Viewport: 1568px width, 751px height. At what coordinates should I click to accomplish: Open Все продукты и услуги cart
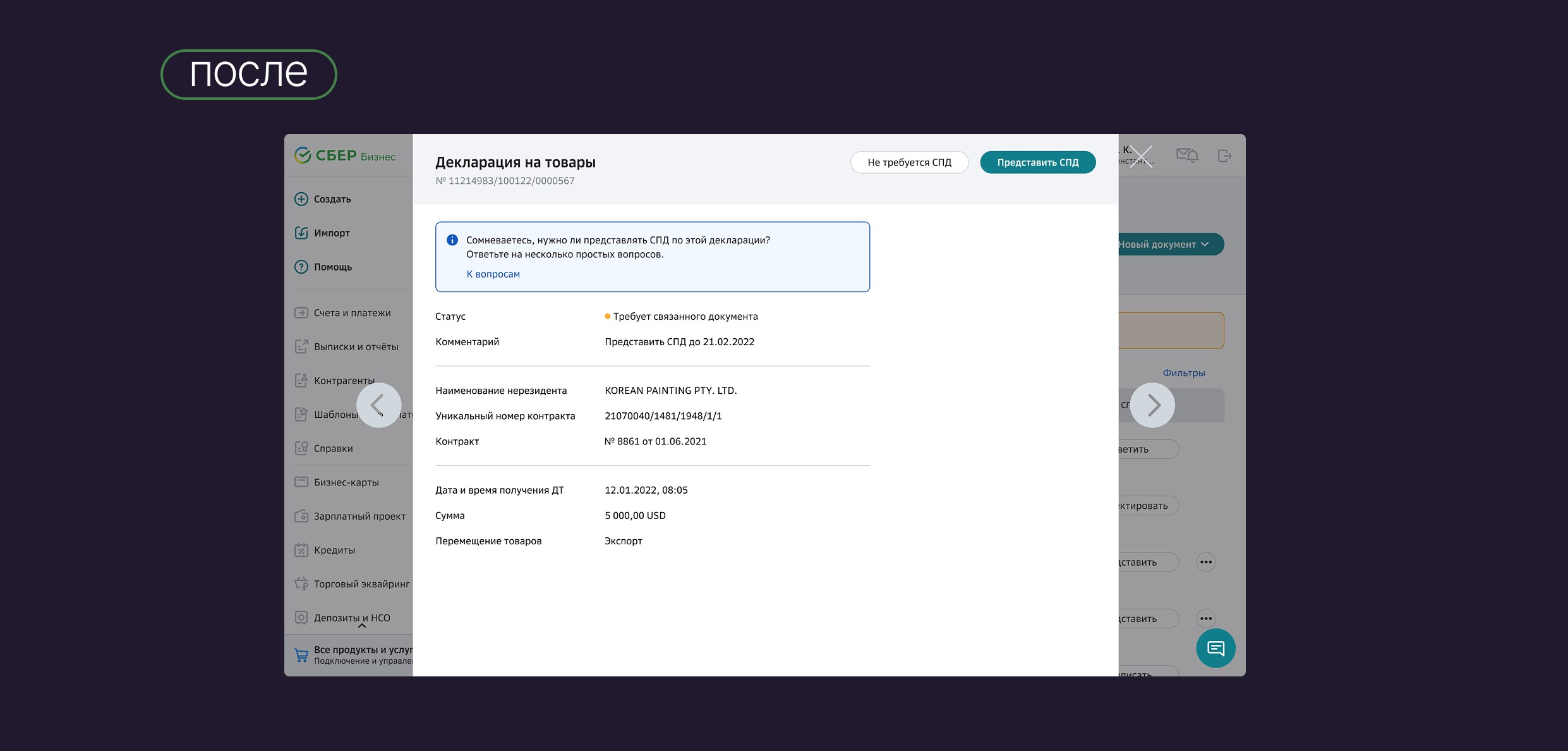pyautogui.click(x=302, y=655)
